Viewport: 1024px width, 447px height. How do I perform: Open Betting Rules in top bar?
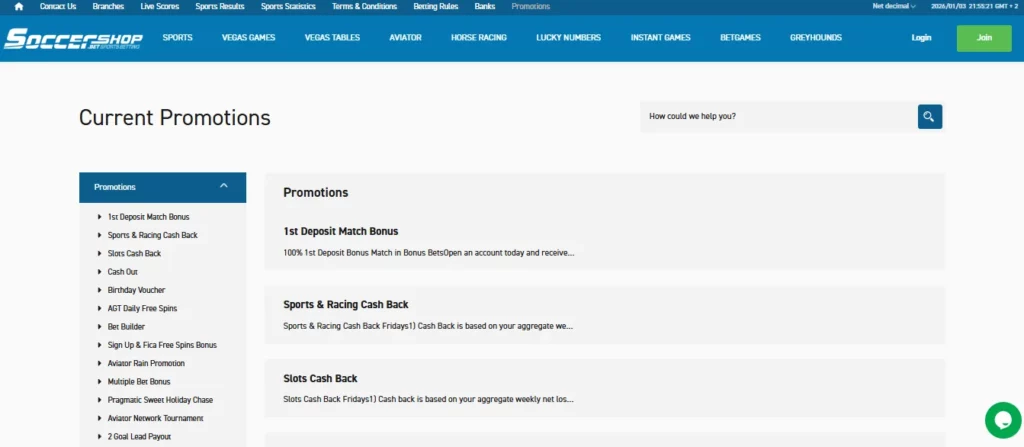click(x=435, y=6)
